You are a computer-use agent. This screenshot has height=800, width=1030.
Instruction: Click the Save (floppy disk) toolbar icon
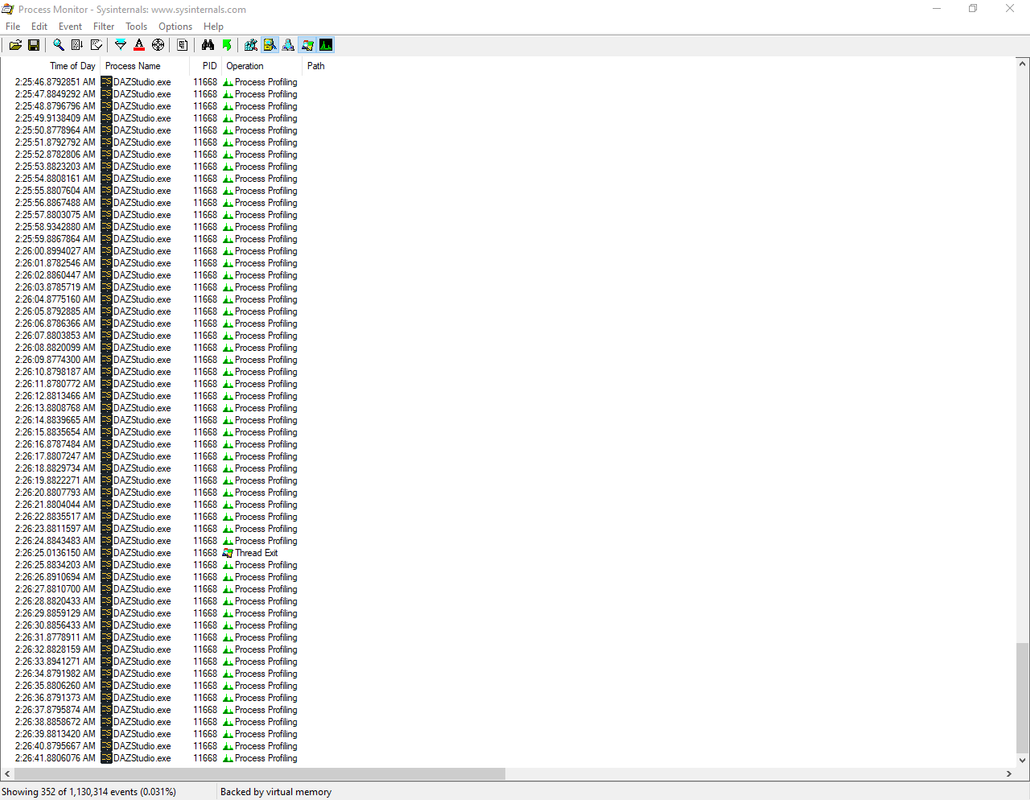(x=34, y=45)
